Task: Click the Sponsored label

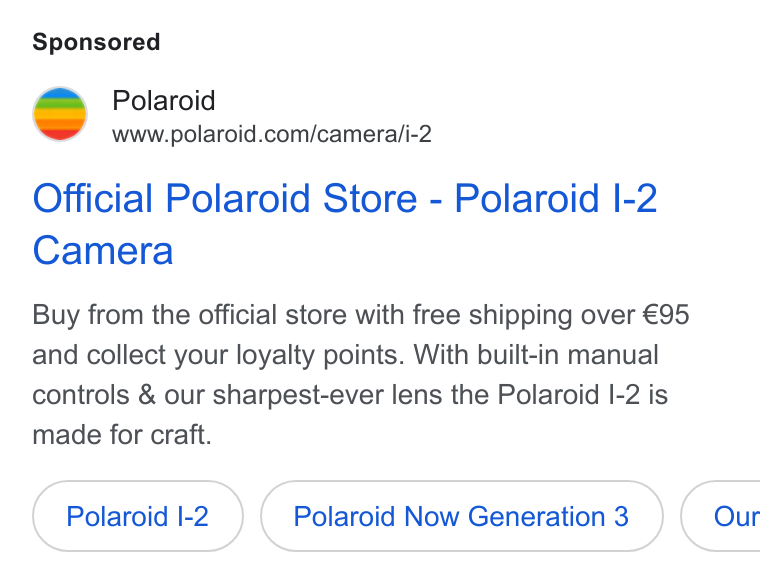Action: tap(96, 42)
